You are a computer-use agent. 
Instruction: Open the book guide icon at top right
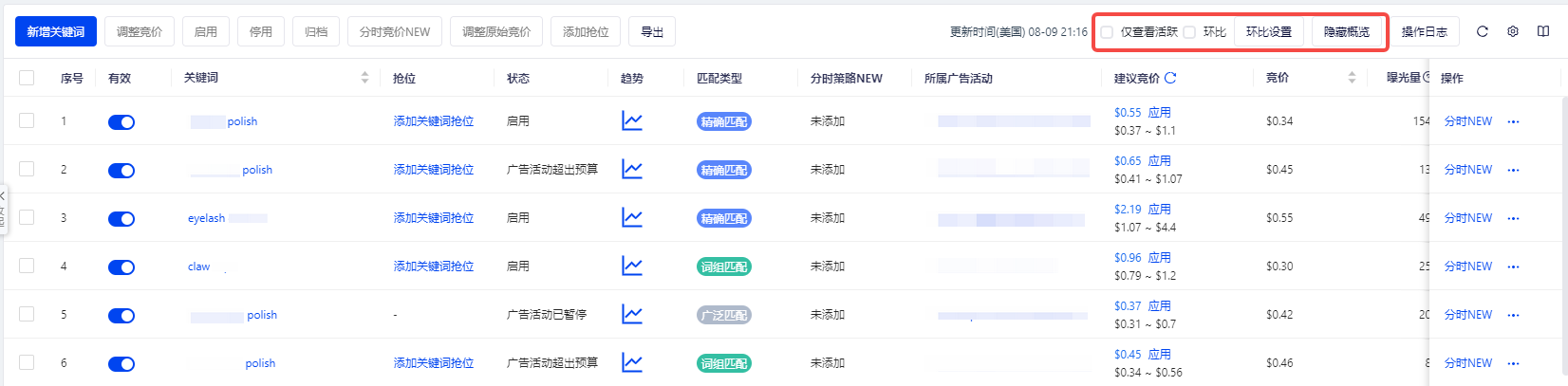(x=1543, y=31)
